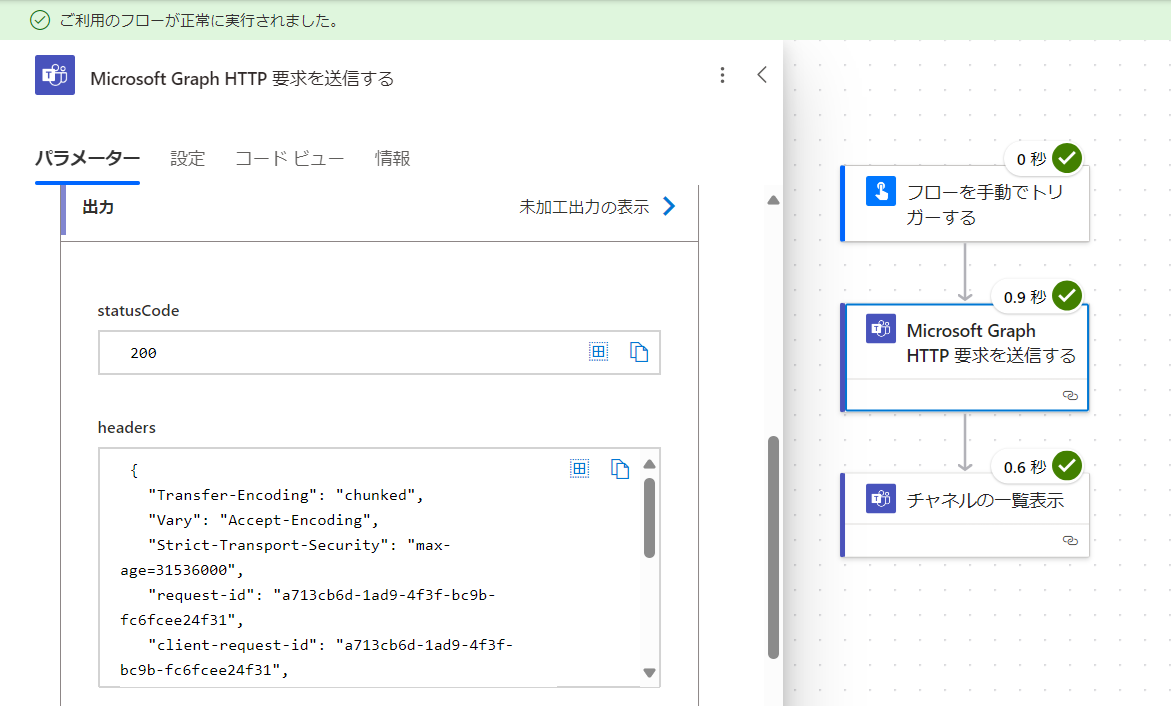The image size is (1171, 706).
Task: Click Teams icon on Microsoft Graph HTTP card
Action: pos(880,329)
